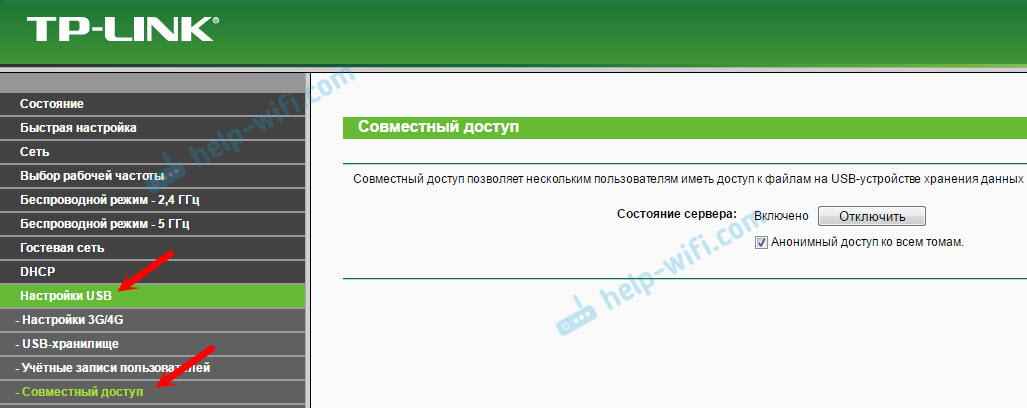Open the Состояние menu item
Viewport: 1027px width, 408px height.
(x=52, y=104)
